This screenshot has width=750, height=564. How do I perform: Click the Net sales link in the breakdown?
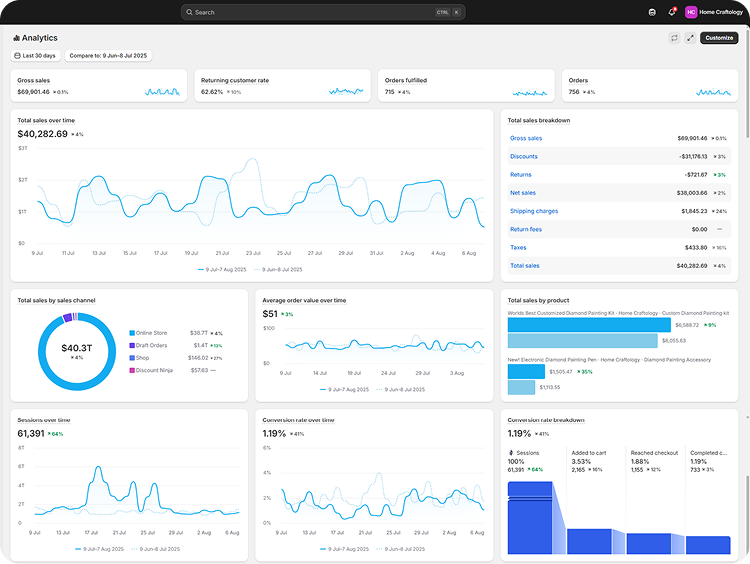(x=522, y=193)
